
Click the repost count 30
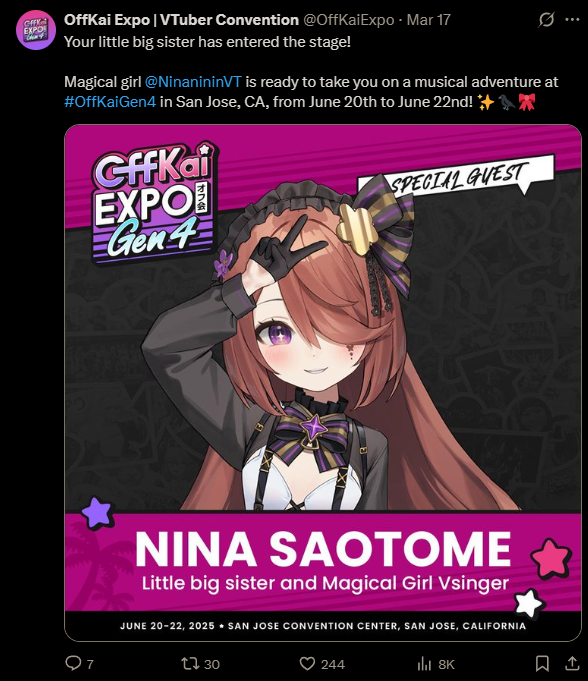tap(212, 664)
